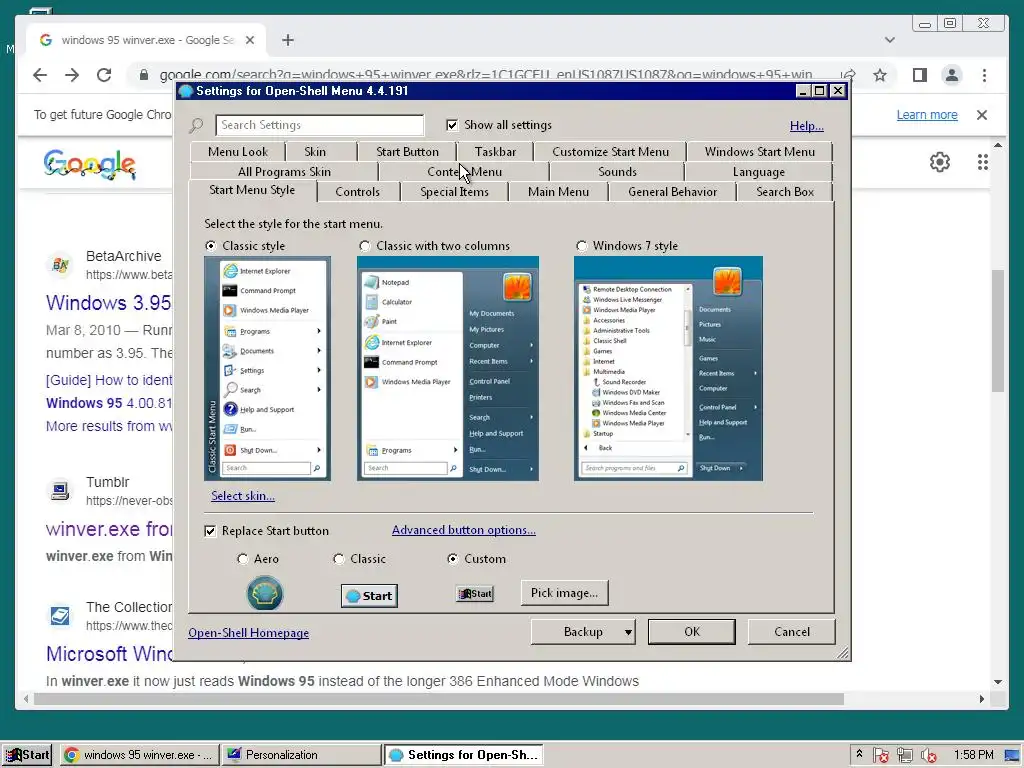Open the Chrome profile avatar
Screen dimensions: 1024x768
952,75
